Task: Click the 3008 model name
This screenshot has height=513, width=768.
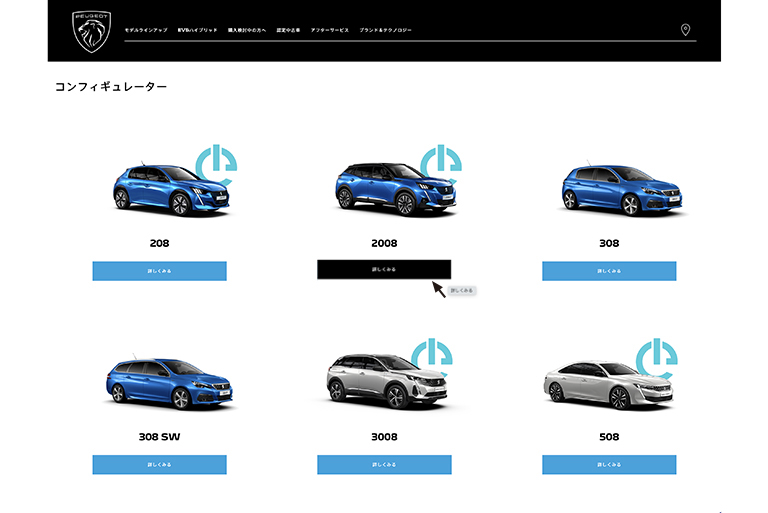Action: (384, 437)
